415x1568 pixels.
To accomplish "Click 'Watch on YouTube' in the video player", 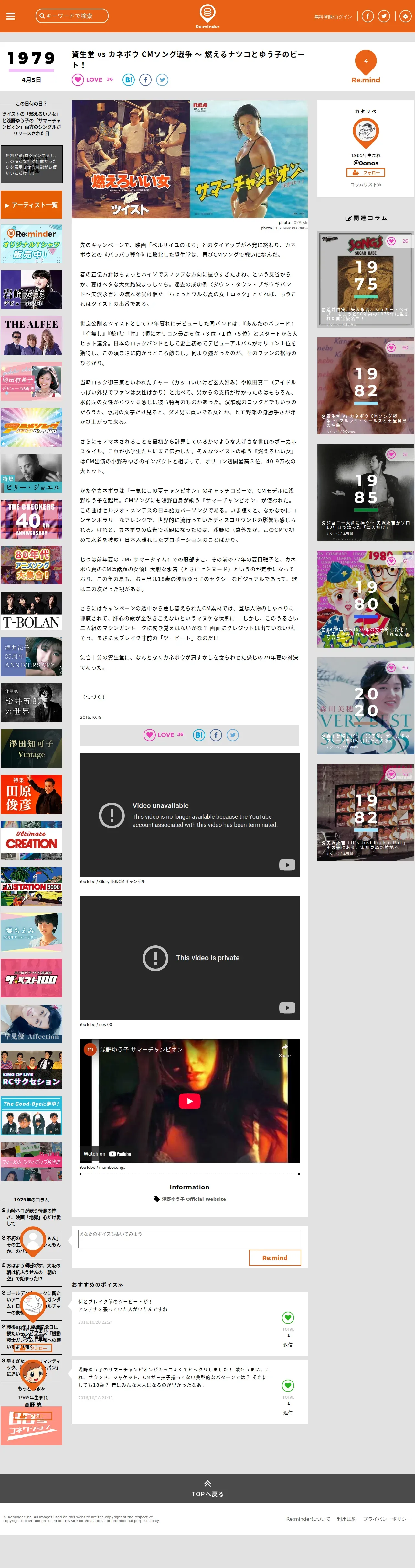I will (107, 1154).
